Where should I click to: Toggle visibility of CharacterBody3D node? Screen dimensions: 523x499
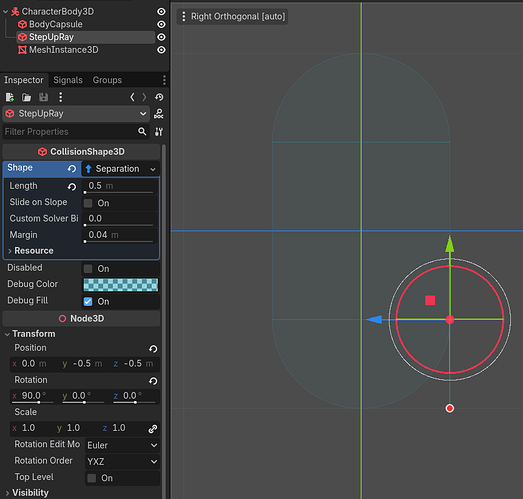pyautogui.click(x=161, y=12)
